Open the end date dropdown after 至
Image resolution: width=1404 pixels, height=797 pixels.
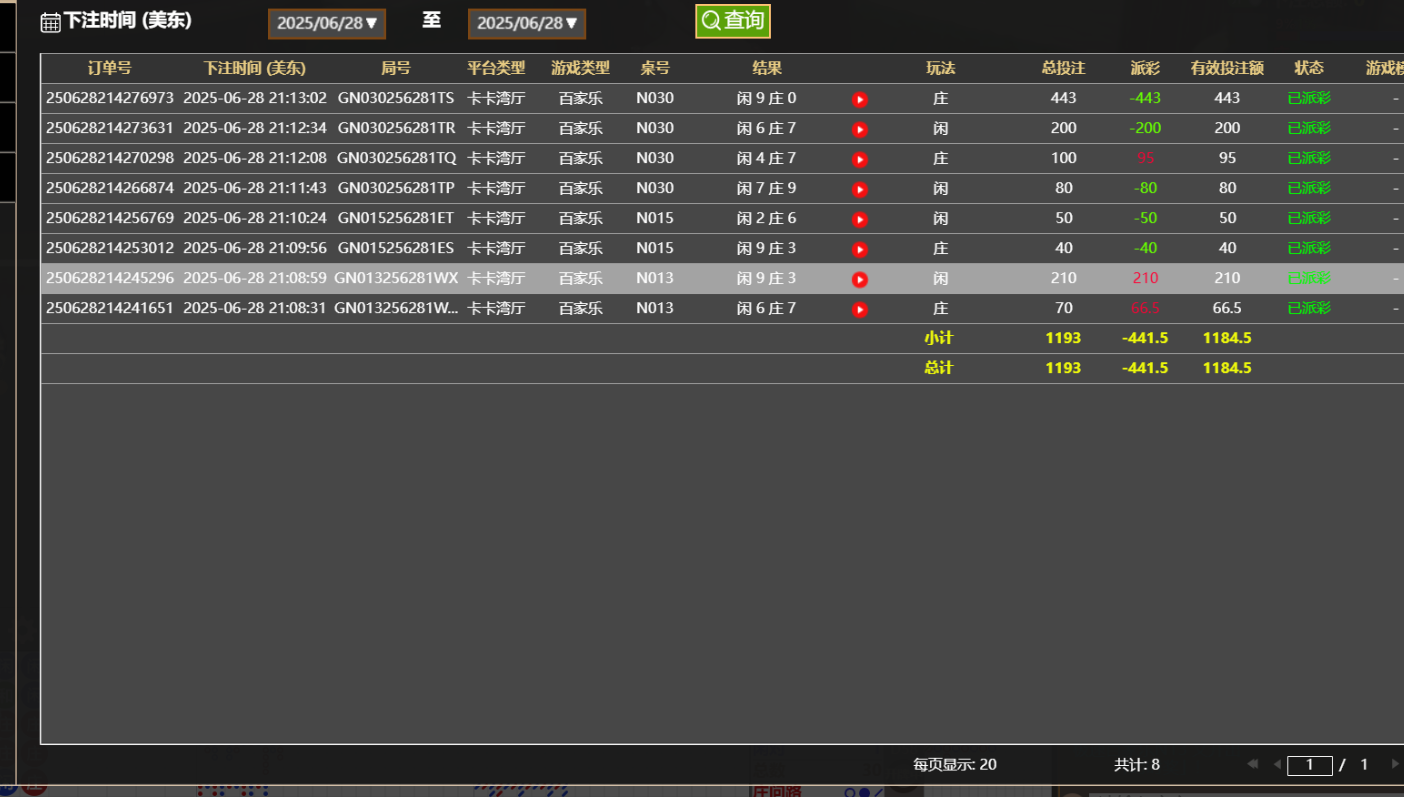click(x=527, y=23)
